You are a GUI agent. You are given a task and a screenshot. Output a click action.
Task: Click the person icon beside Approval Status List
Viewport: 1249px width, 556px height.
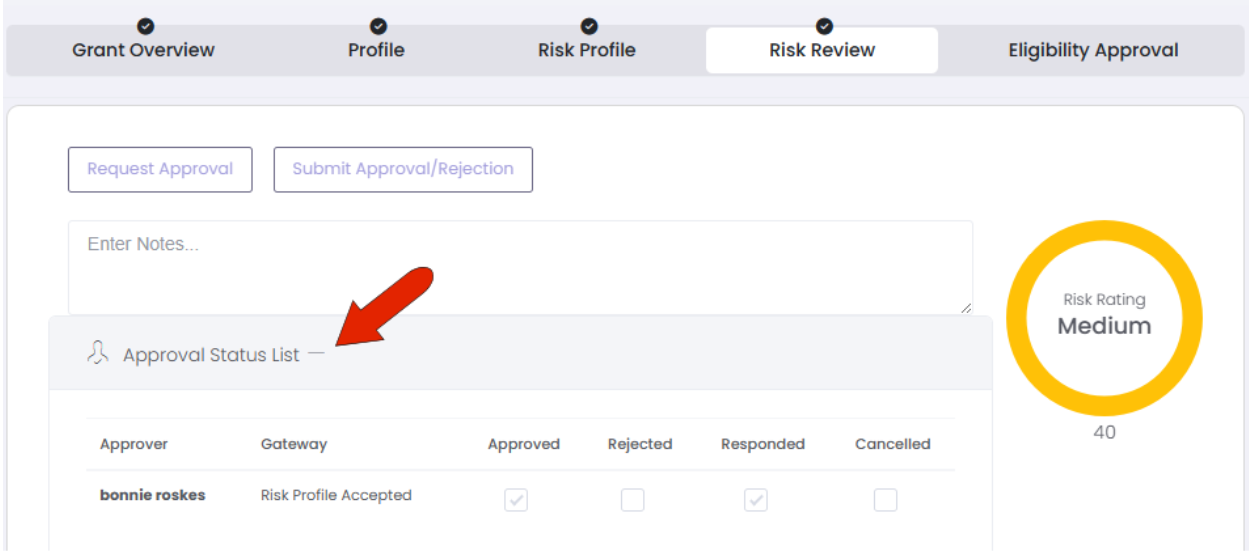pos(97,353)
